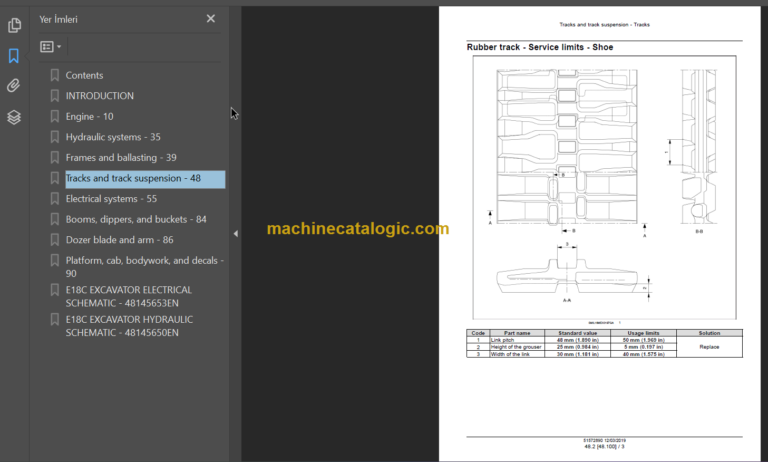The width and height of the screenshot is (768, 462).
Task: Jump to Dozer blade and arm - 86
Action: 119,240
